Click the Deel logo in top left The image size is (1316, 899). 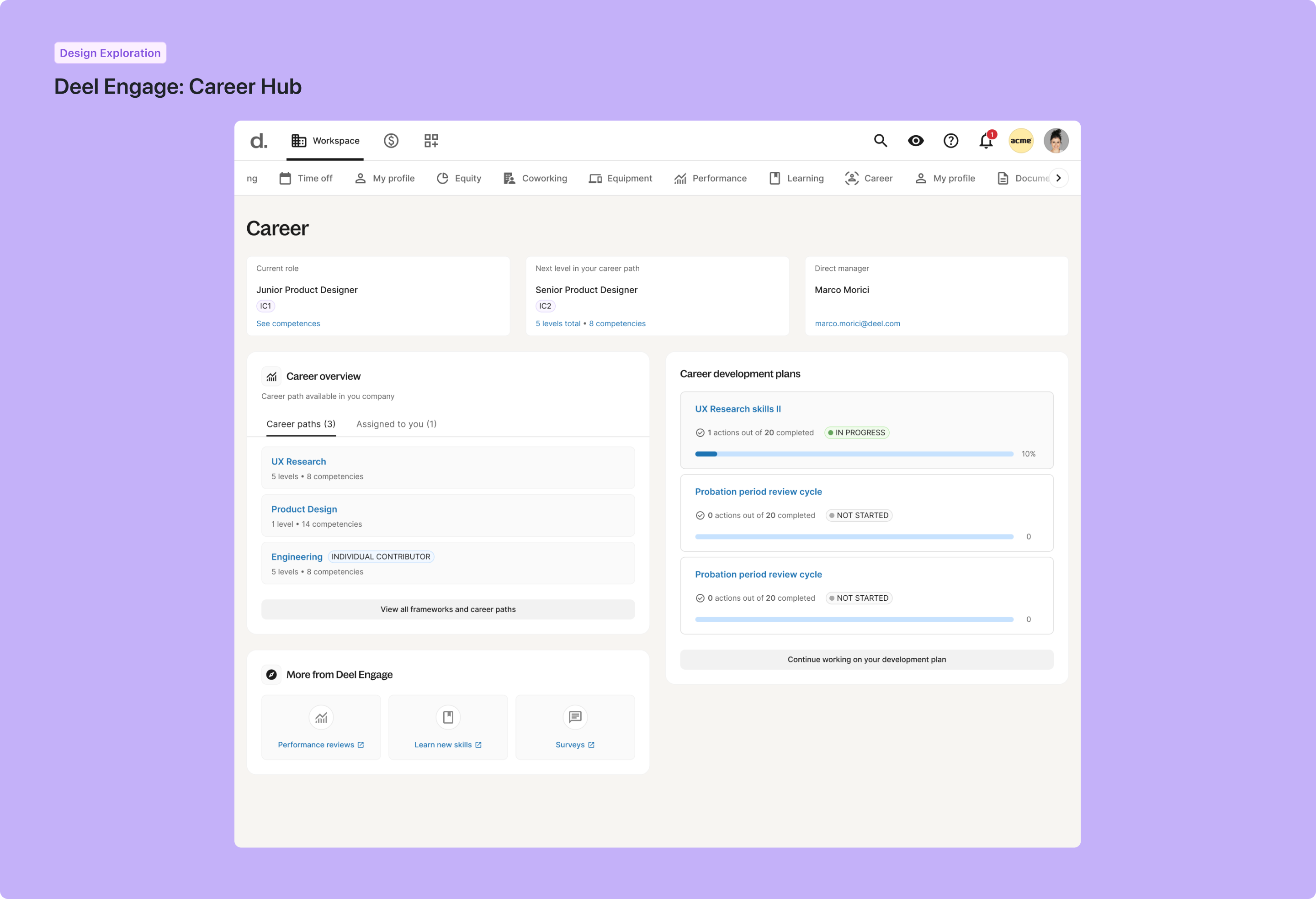click(258, 140)
